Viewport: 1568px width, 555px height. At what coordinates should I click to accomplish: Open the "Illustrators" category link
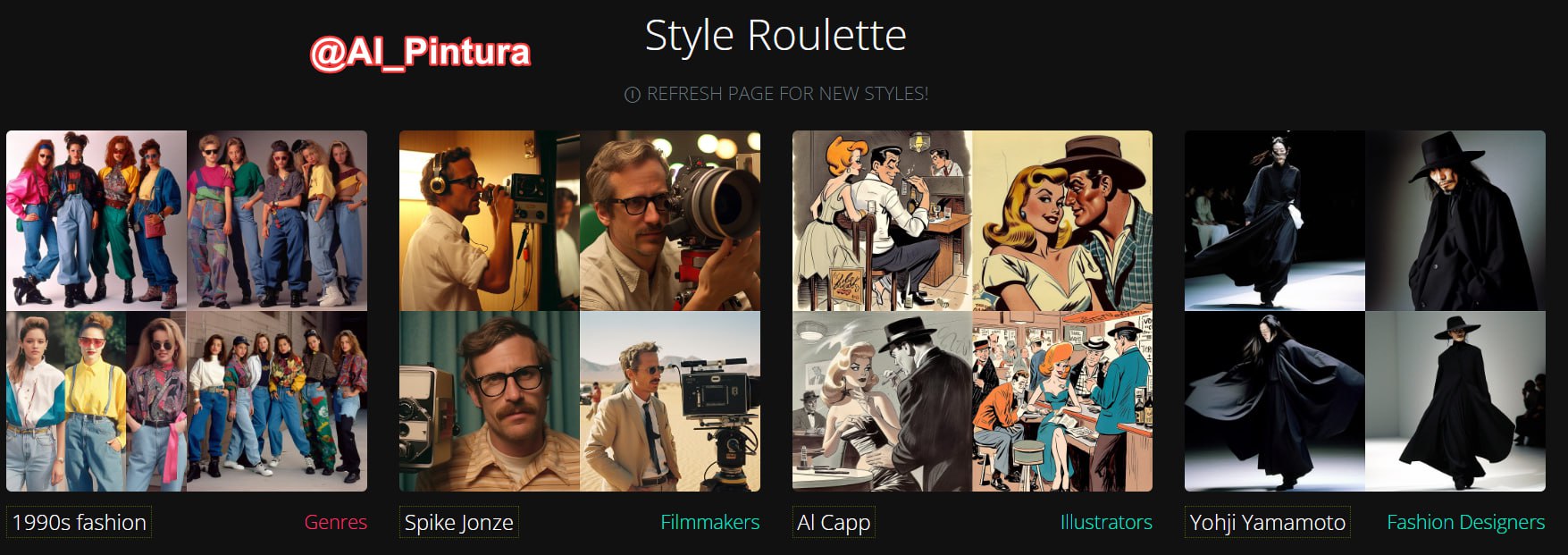pos(1105,523)
